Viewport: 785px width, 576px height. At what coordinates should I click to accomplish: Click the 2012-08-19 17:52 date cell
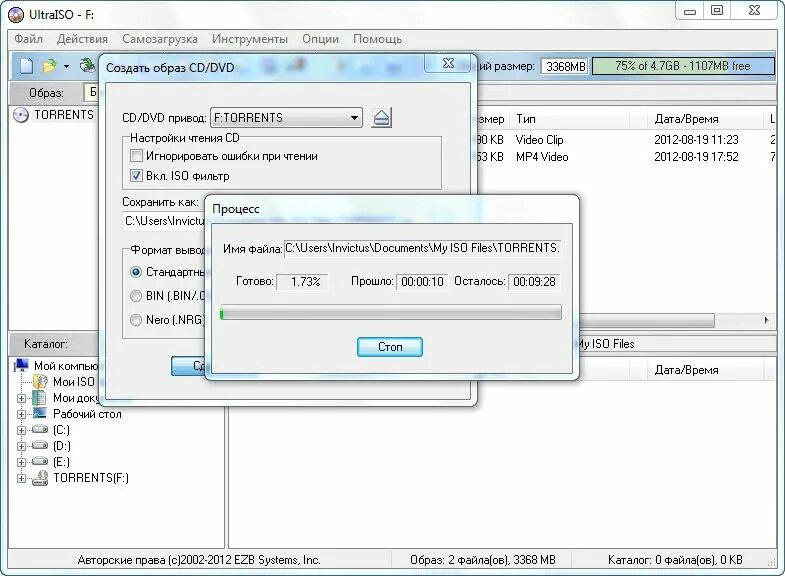point(696,157)
